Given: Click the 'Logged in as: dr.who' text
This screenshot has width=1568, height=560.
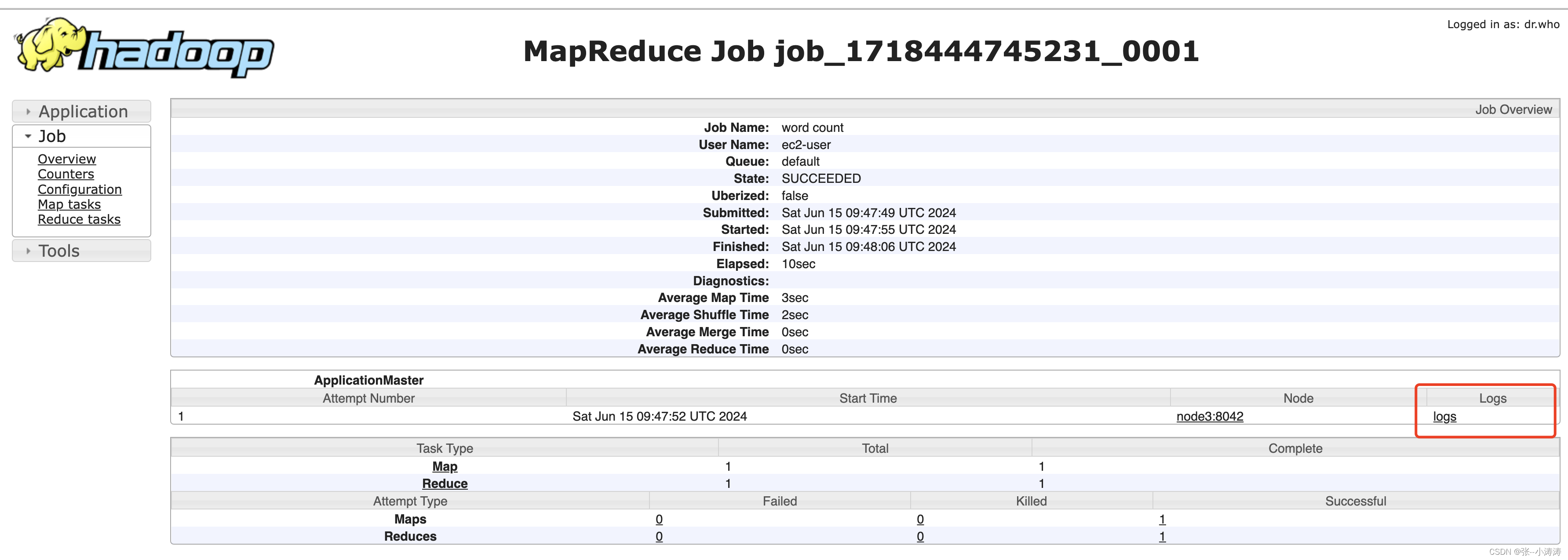Looking at the screenshot, I should point(1503,24).
